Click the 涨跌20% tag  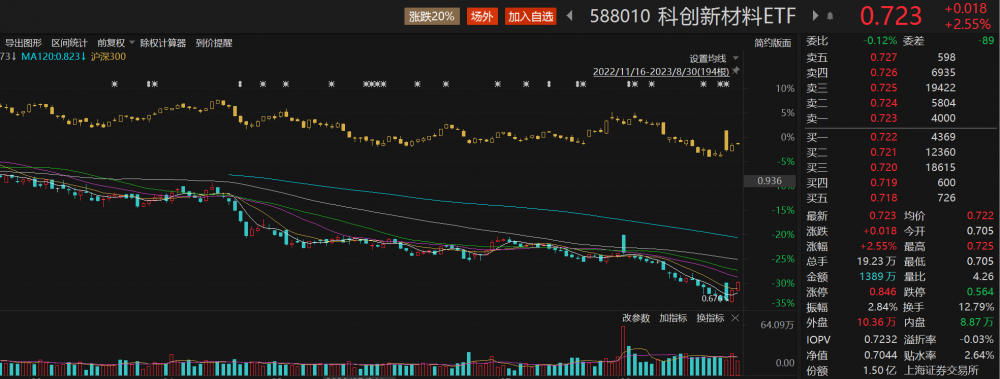click(x=432, y=17)
